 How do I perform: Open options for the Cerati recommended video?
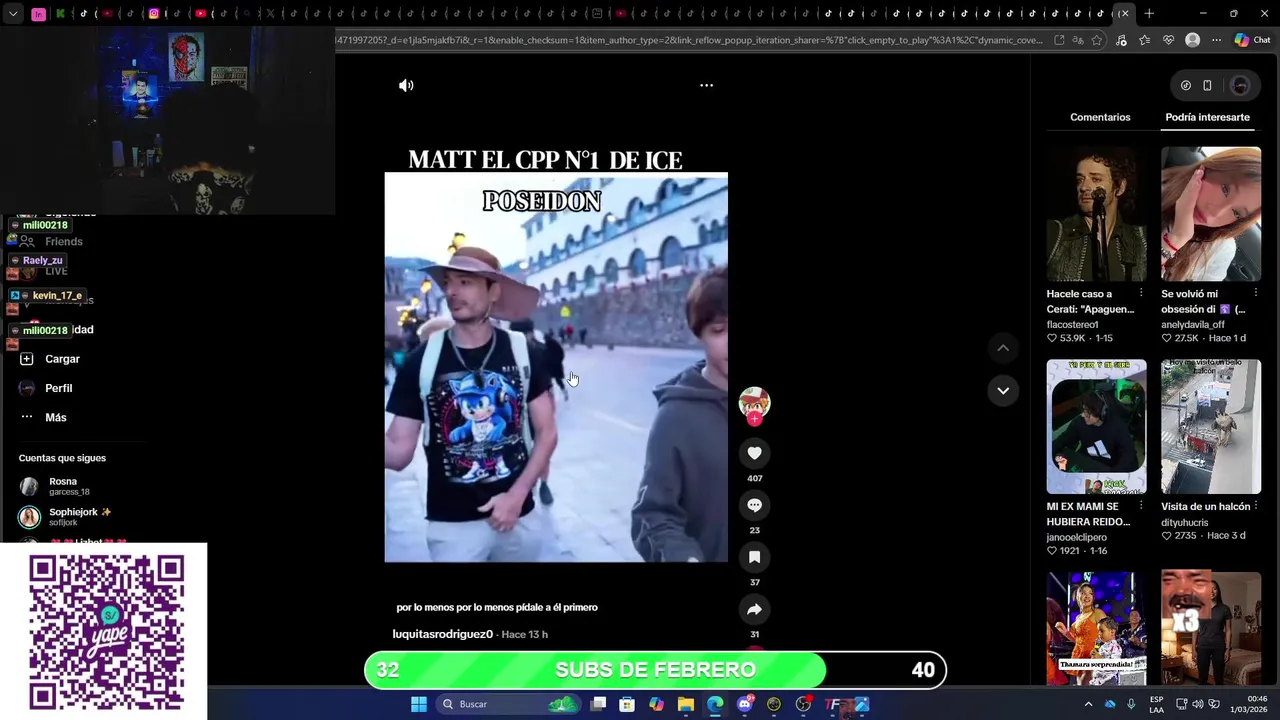coord(1141,294)
